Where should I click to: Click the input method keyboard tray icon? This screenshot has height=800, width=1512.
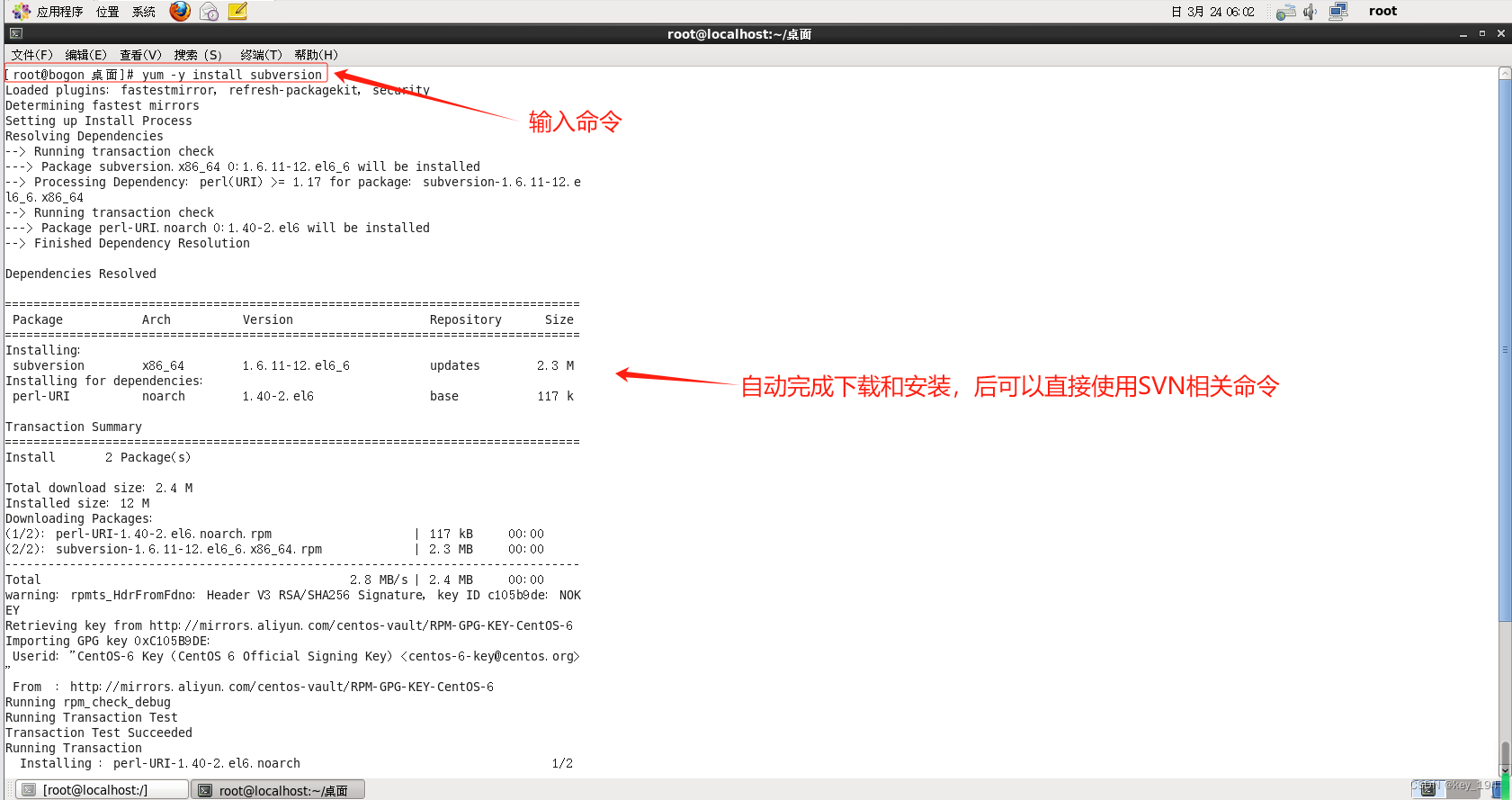pyautogui.click(x=1286, y=12)
